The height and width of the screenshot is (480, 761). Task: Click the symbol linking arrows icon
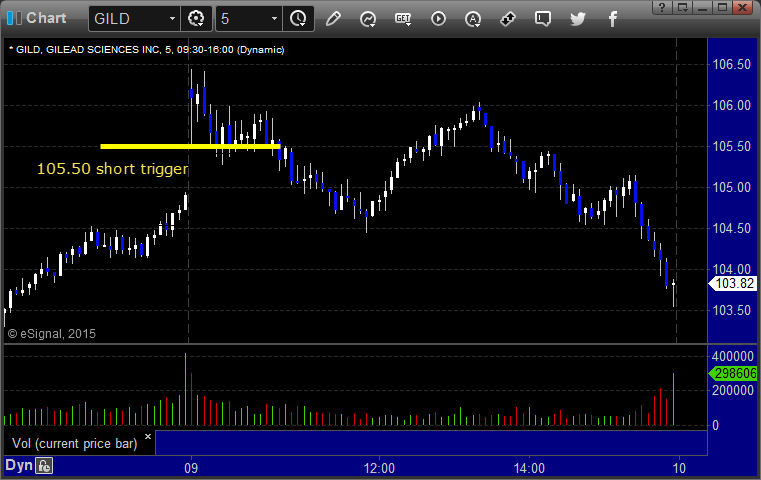pos(508,19)
